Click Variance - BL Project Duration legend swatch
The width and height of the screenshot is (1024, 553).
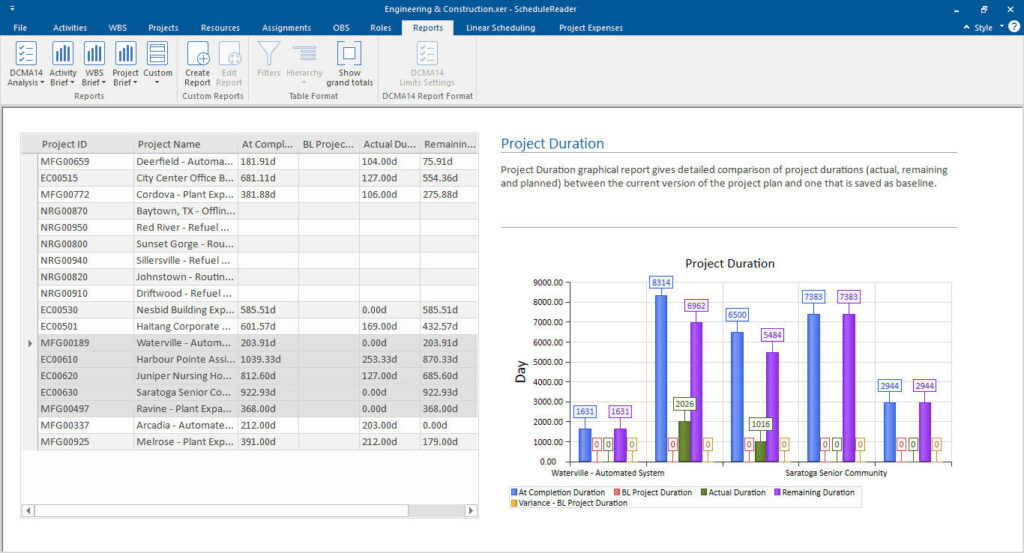[x=514, y=503]
